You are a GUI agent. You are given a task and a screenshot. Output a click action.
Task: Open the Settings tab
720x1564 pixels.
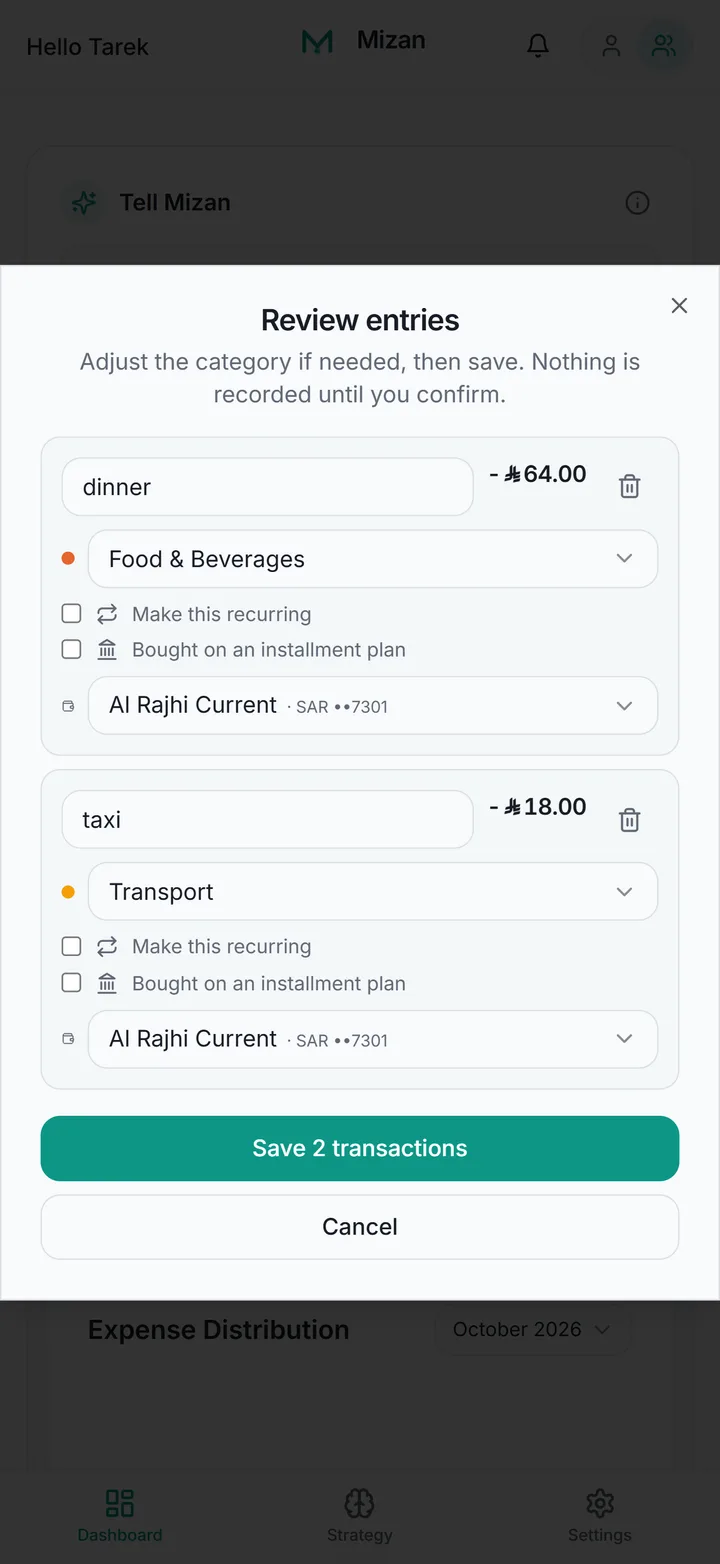600,1515
